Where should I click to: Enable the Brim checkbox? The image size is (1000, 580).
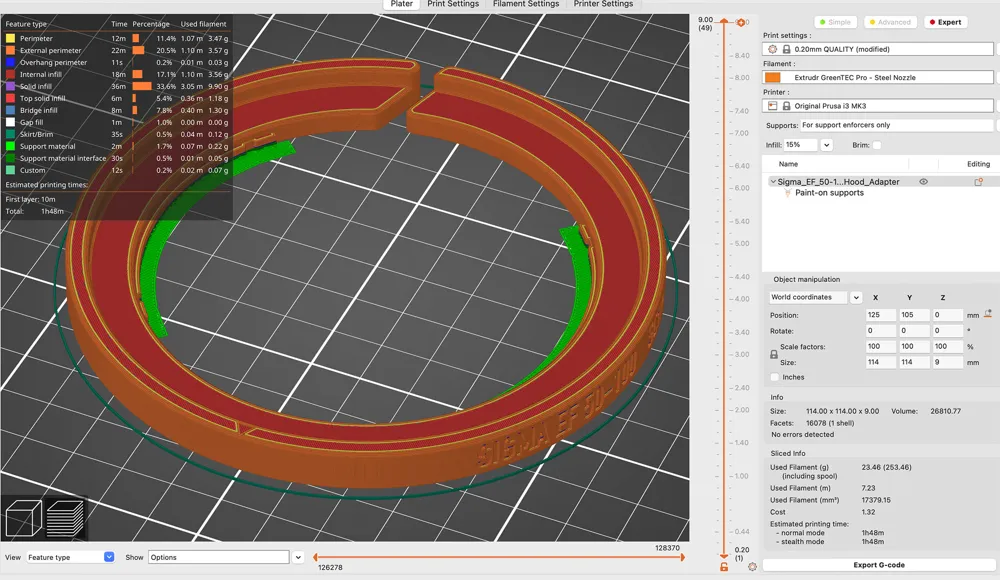(x=877, y=145)
